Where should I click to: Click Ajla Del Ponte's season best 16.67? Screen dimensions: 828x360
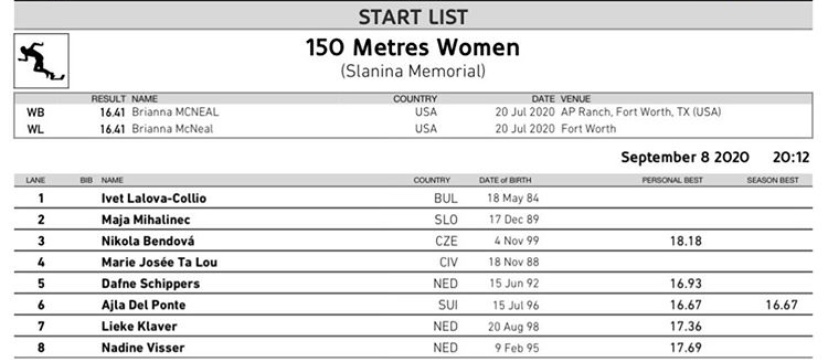point(782,305)
